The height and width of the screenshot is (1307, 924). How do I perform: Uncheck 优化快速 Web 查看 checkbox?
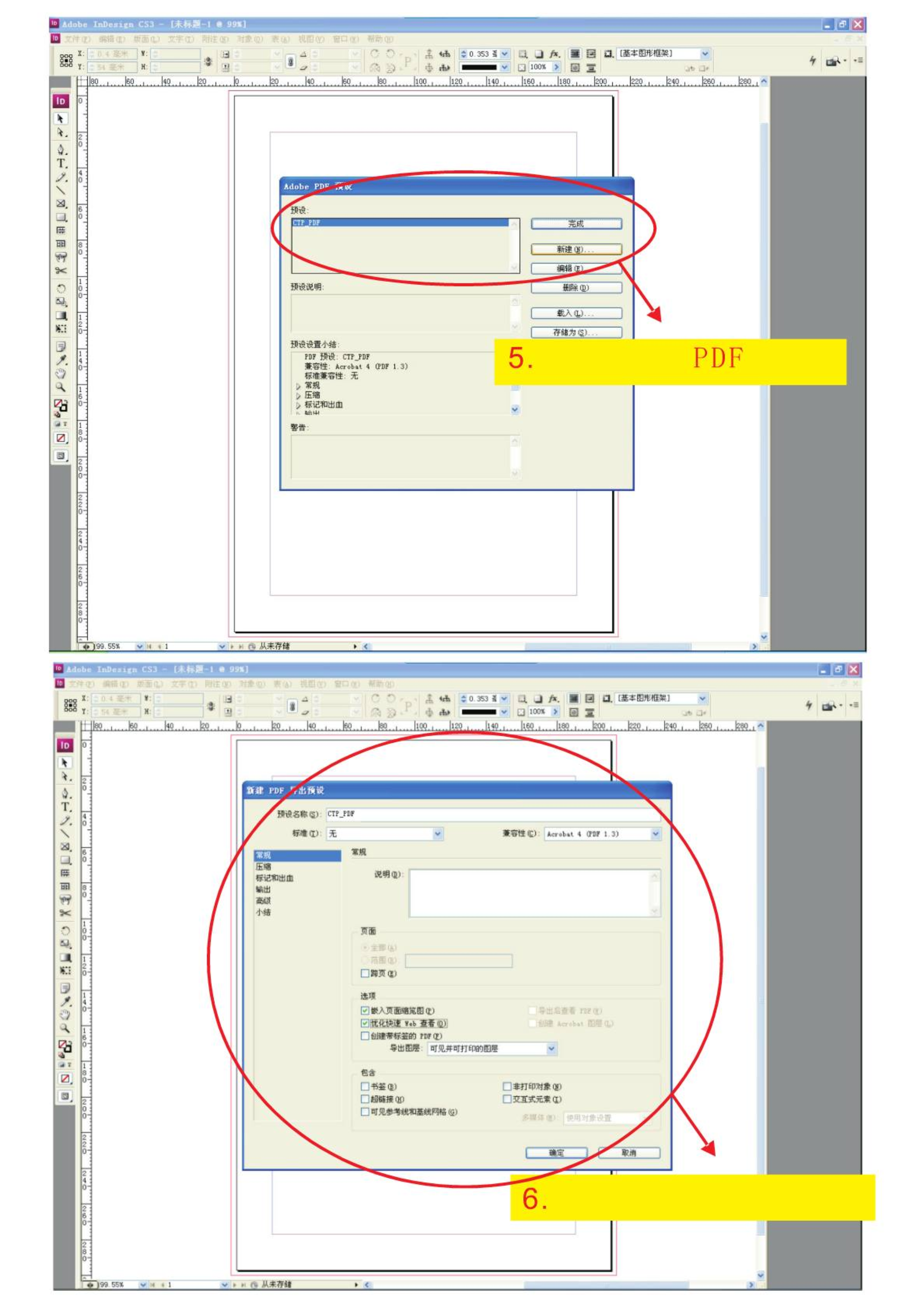365,1023
